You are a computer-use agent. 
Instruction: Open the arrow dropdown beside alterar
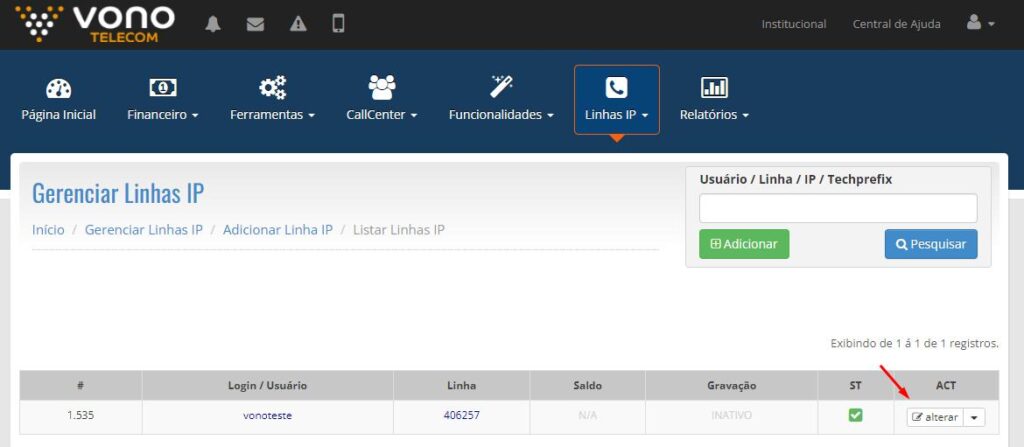[976, 417]
